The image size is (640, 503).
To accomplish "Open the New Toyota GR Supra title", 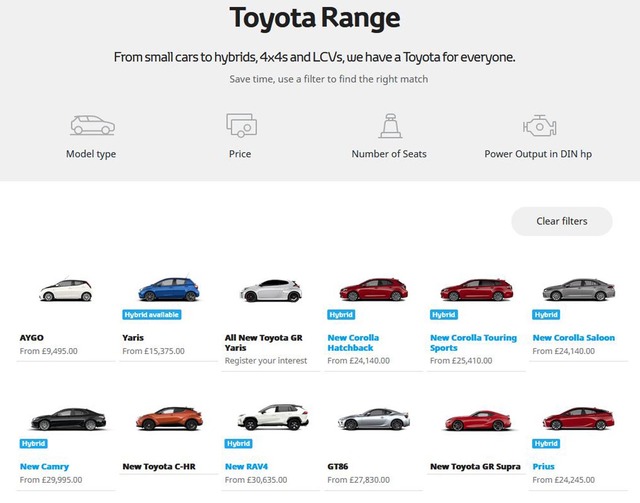I will point(476,466).
